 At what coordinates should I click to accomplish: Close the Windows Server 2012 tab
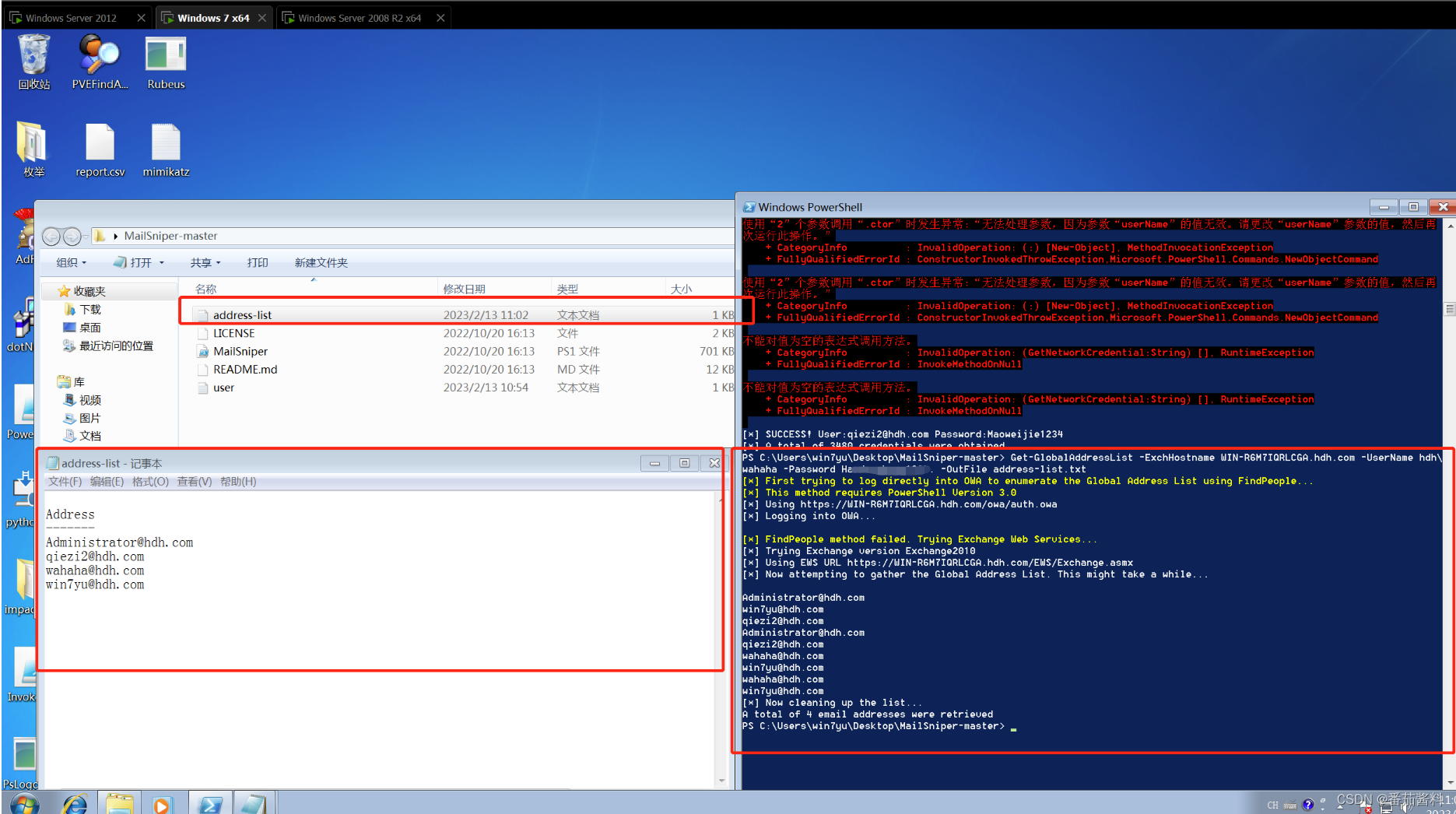point(141,18)
